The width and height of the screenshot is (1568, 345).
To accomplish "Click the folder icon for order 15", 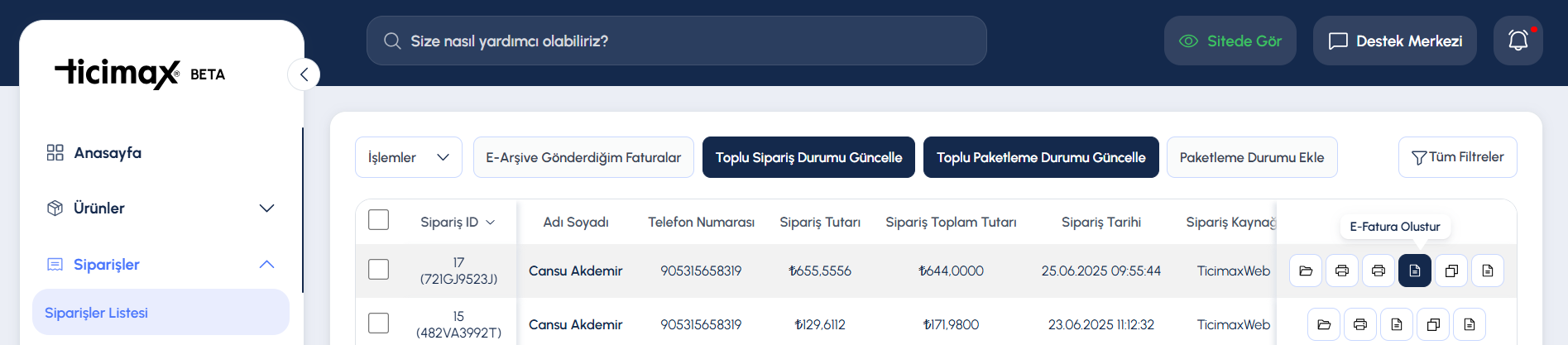I will point(1324,324).
